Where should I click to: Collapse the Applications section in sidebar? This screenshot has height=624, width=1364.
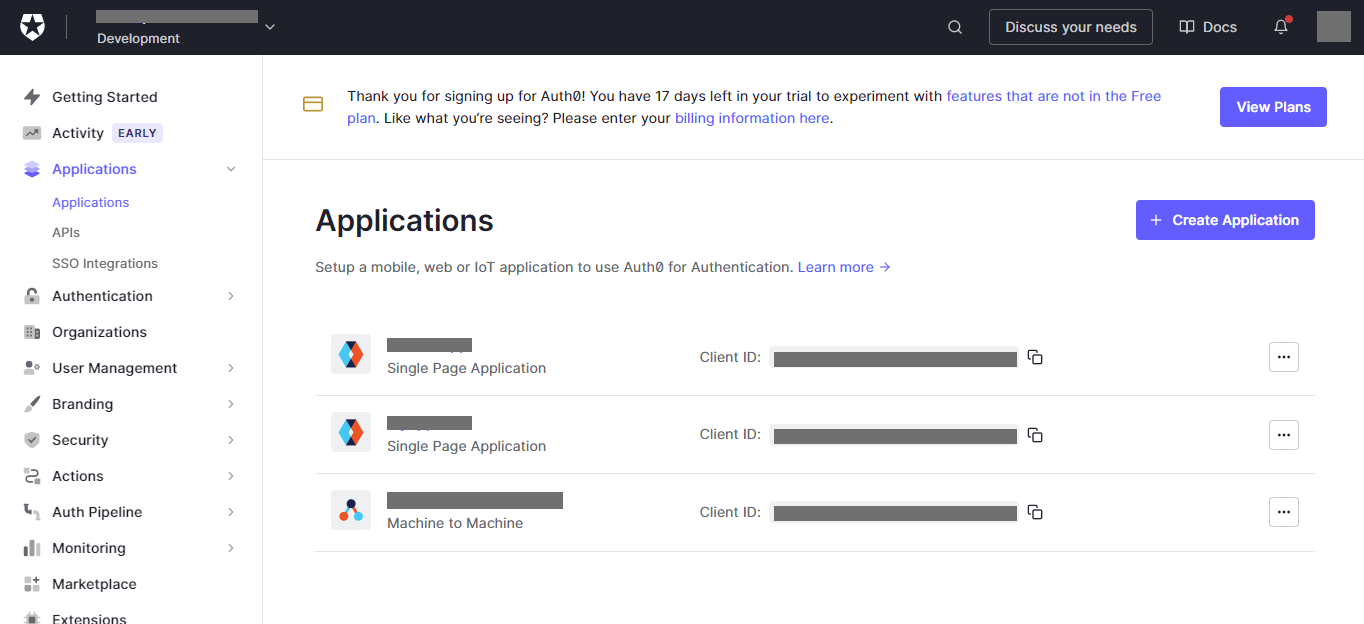[x=231, y=169]
